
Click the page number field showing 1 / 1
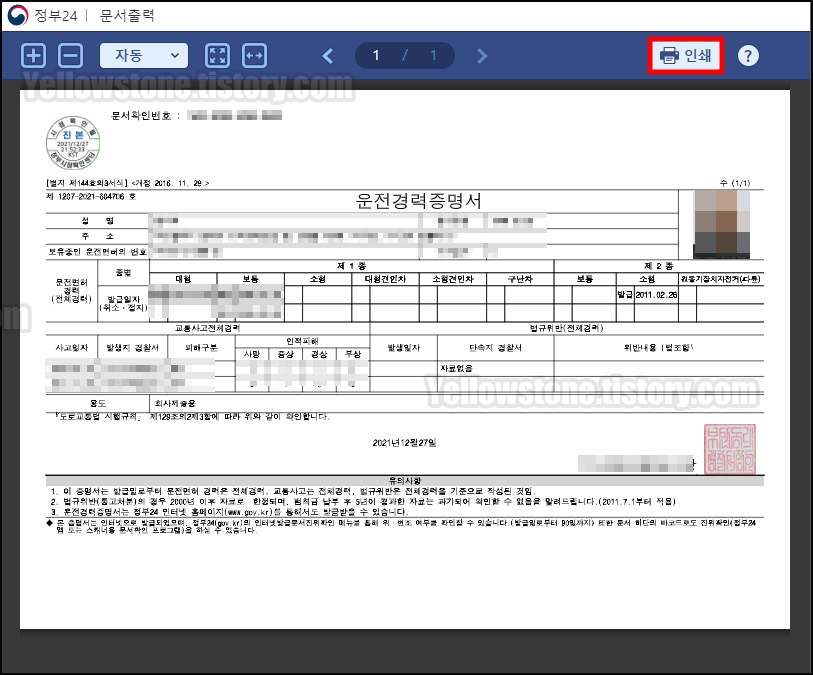[405, 55]
